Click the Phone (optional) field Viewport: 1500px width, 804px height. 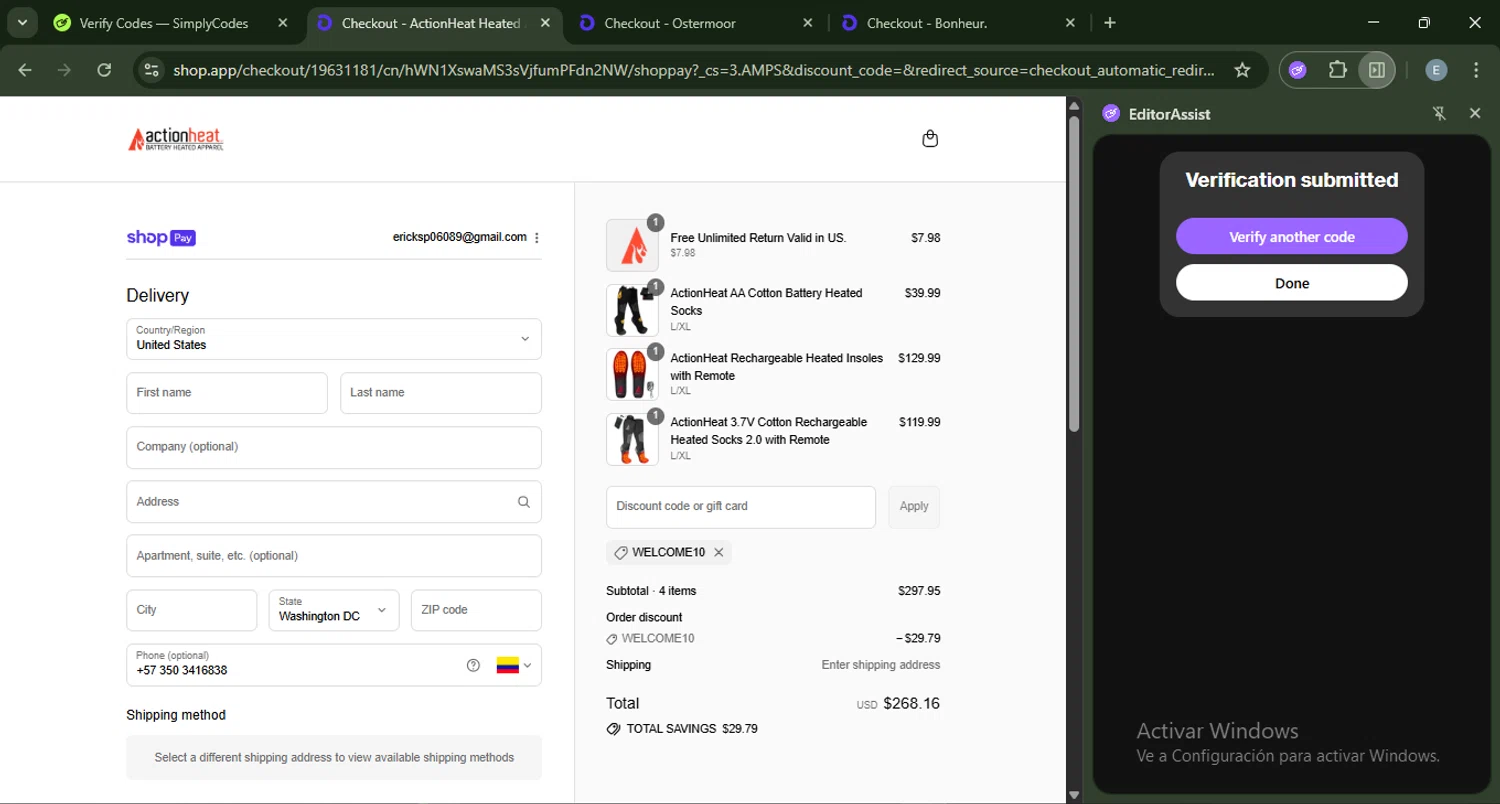[x=334, y=665]
